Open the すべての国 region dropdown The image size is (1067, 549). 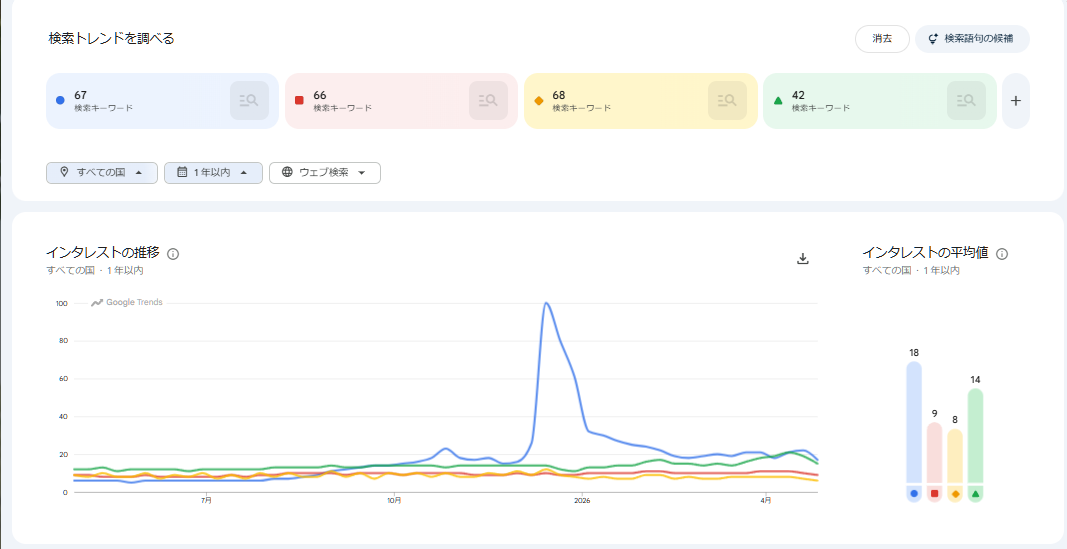(102, 172)
